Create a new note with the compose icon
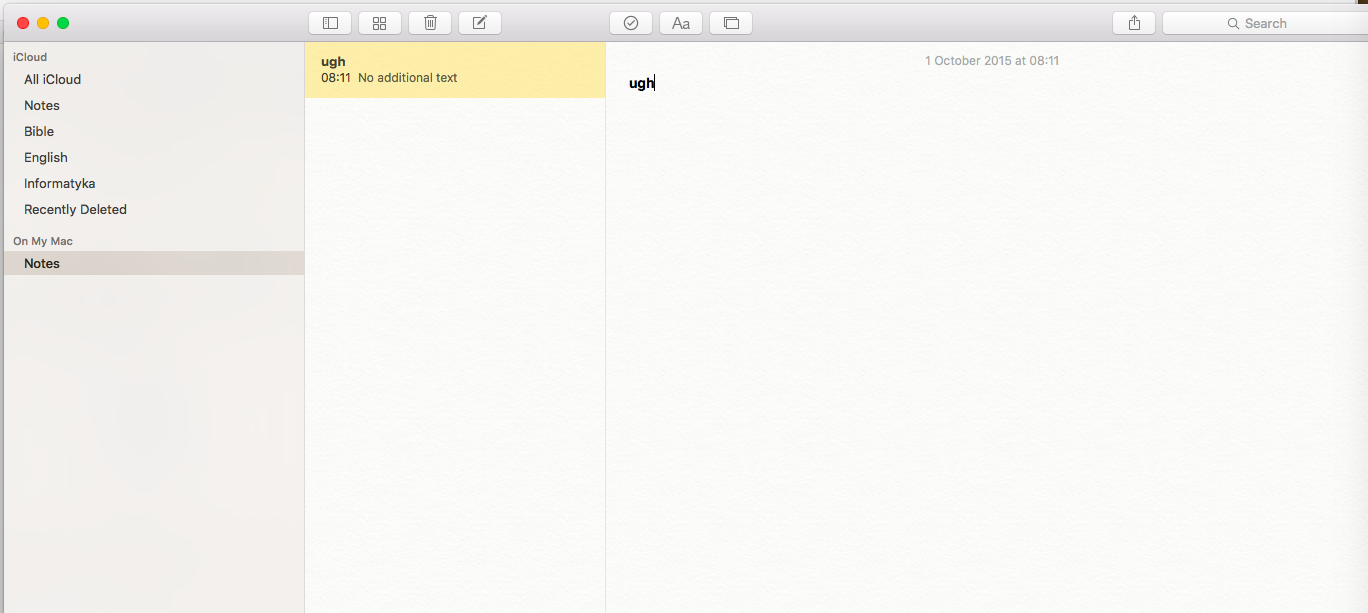This screenshot has height=613, width=1368. 479,22
